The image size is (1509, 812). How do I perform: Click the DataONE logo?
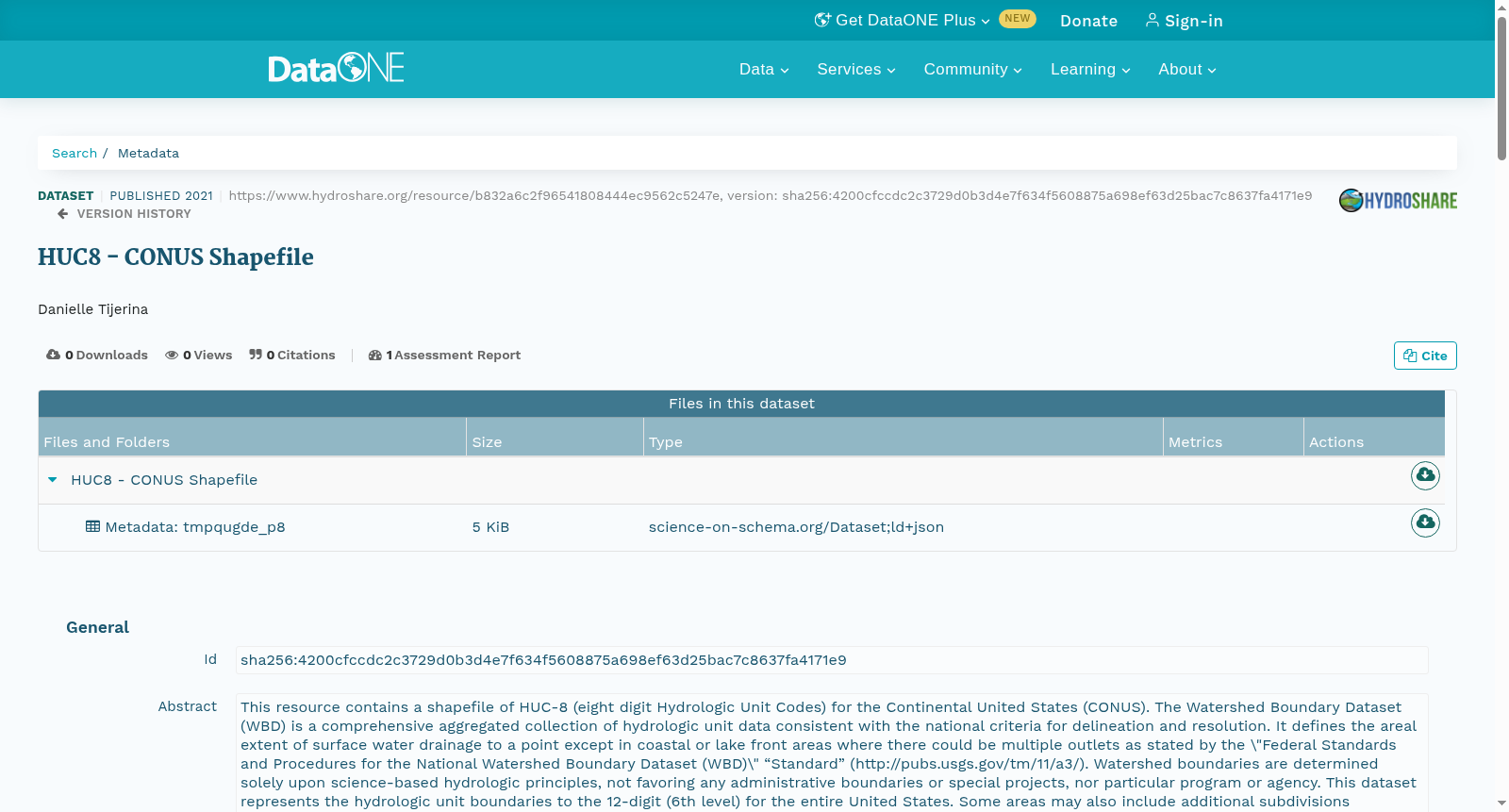[336, 68]
